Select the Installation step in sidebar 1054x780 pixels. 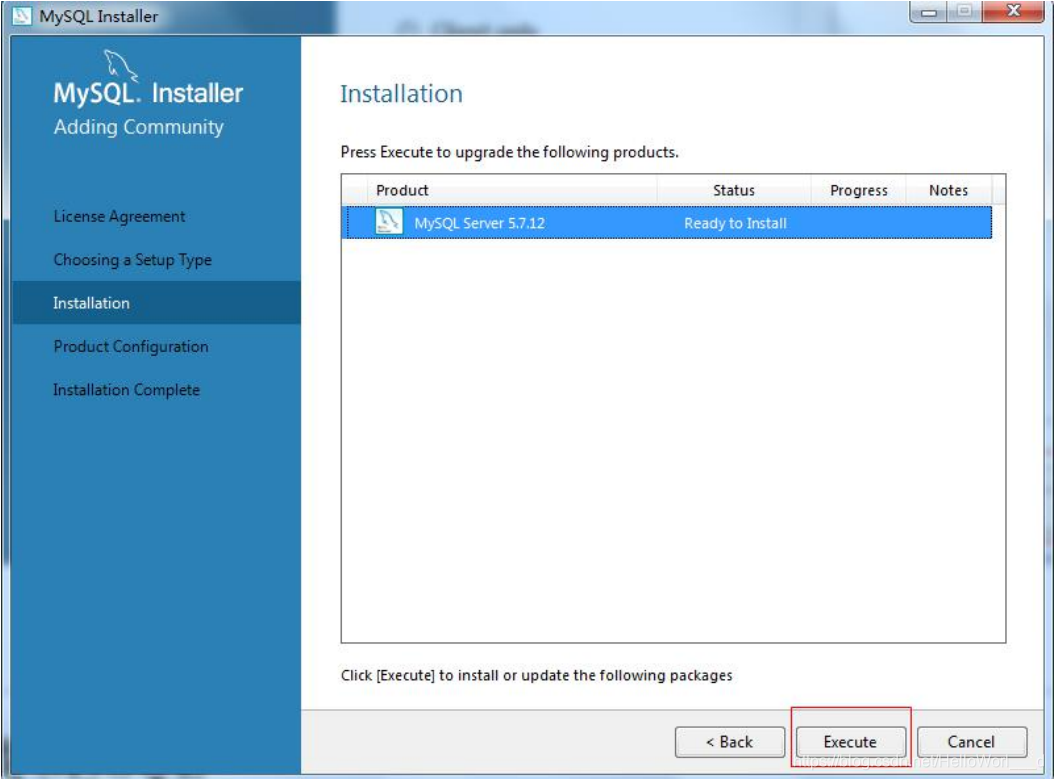tap(156, 303)
